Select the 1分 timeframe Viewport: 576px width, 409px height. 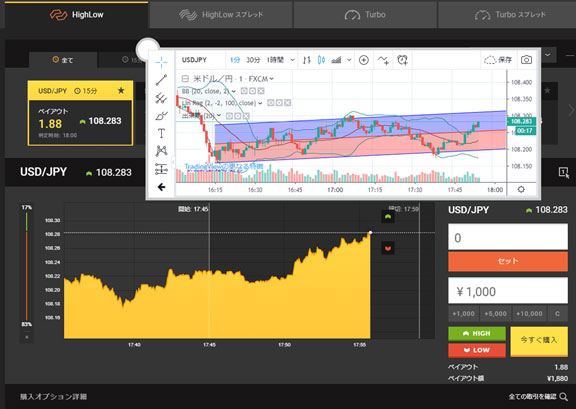coord(235,60)
